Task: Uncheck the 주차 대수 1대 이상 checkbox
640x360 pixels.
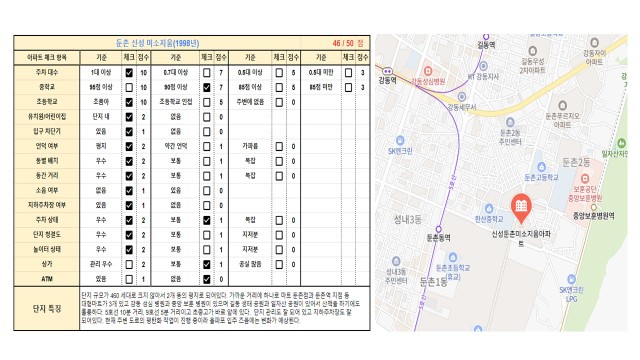Action: (129, 73)
